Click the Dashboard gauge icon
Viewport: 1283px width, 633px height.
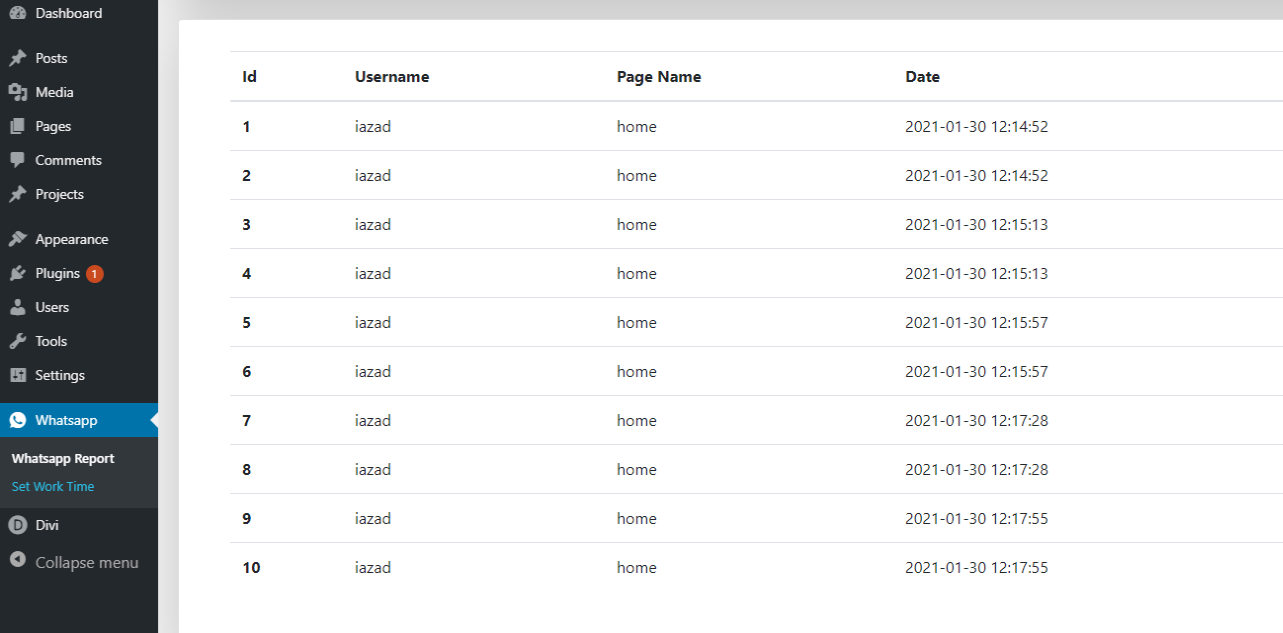point(17,13)
